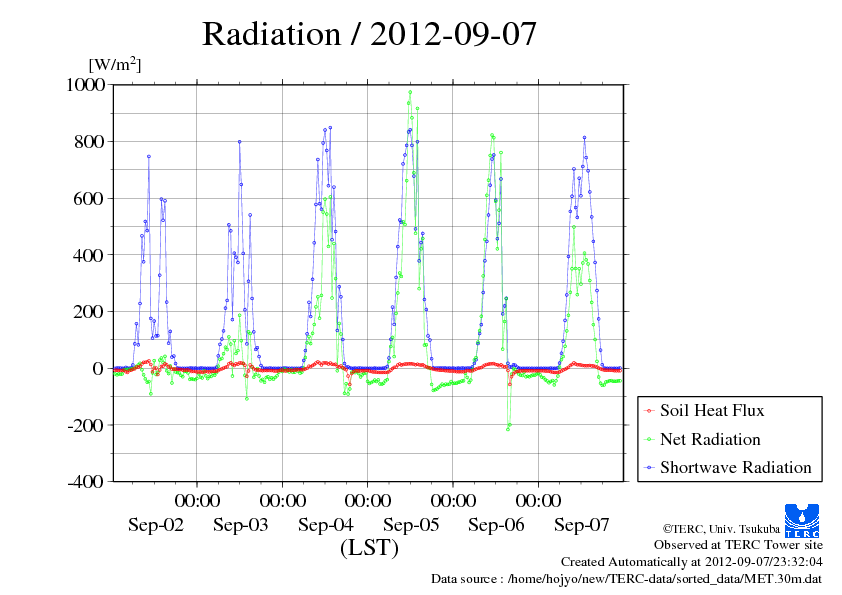
Task: Click the 'Sep-03' date label
Action: click(241, 525)
